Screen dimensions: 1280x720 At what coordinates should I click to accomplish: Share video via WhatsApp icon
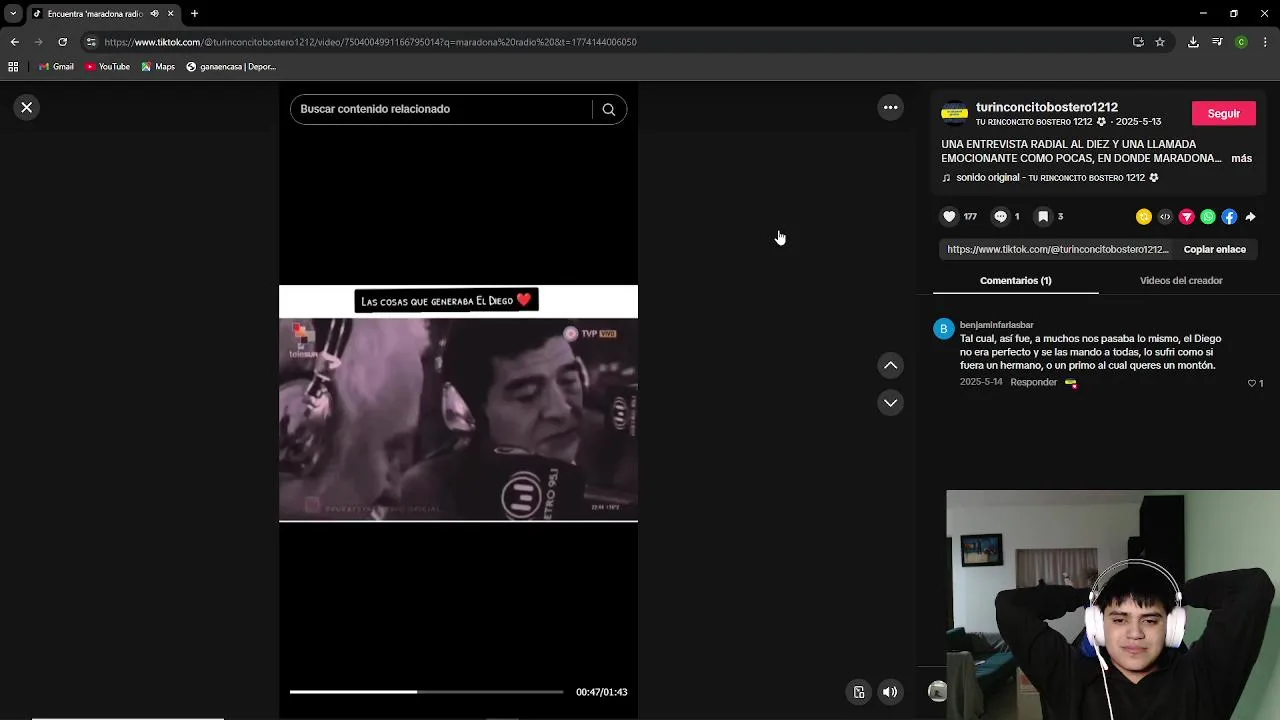coord(1208,217)
